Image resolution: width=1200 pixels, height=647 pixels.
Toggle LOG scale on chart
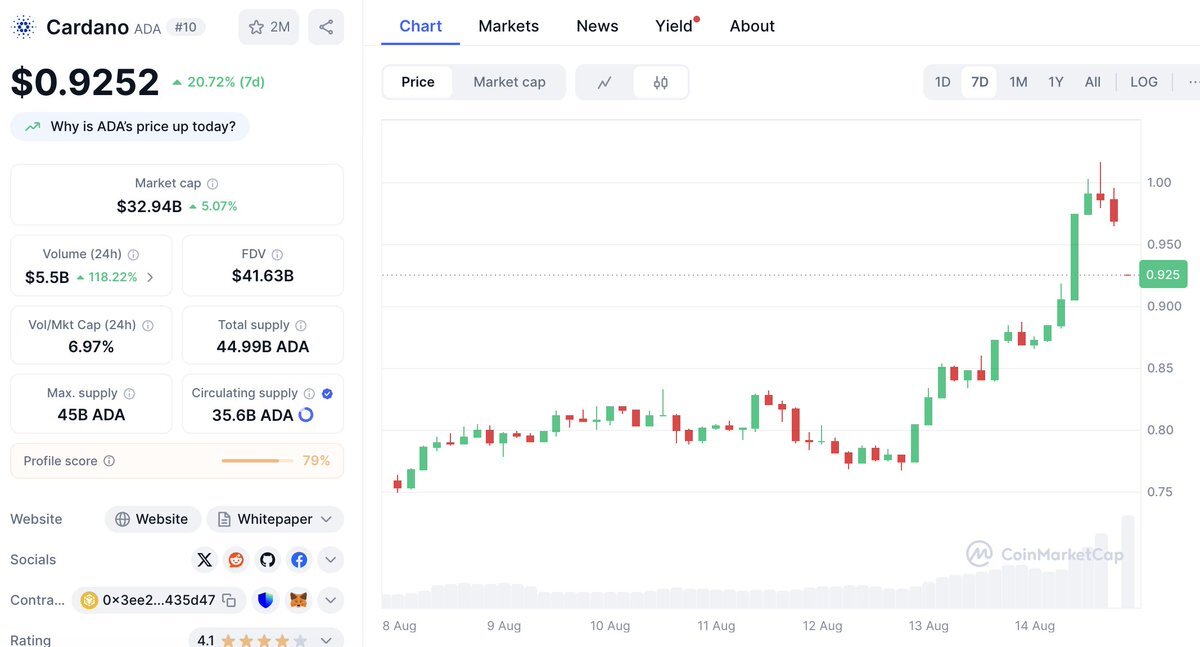click(x=1144, y=82)
